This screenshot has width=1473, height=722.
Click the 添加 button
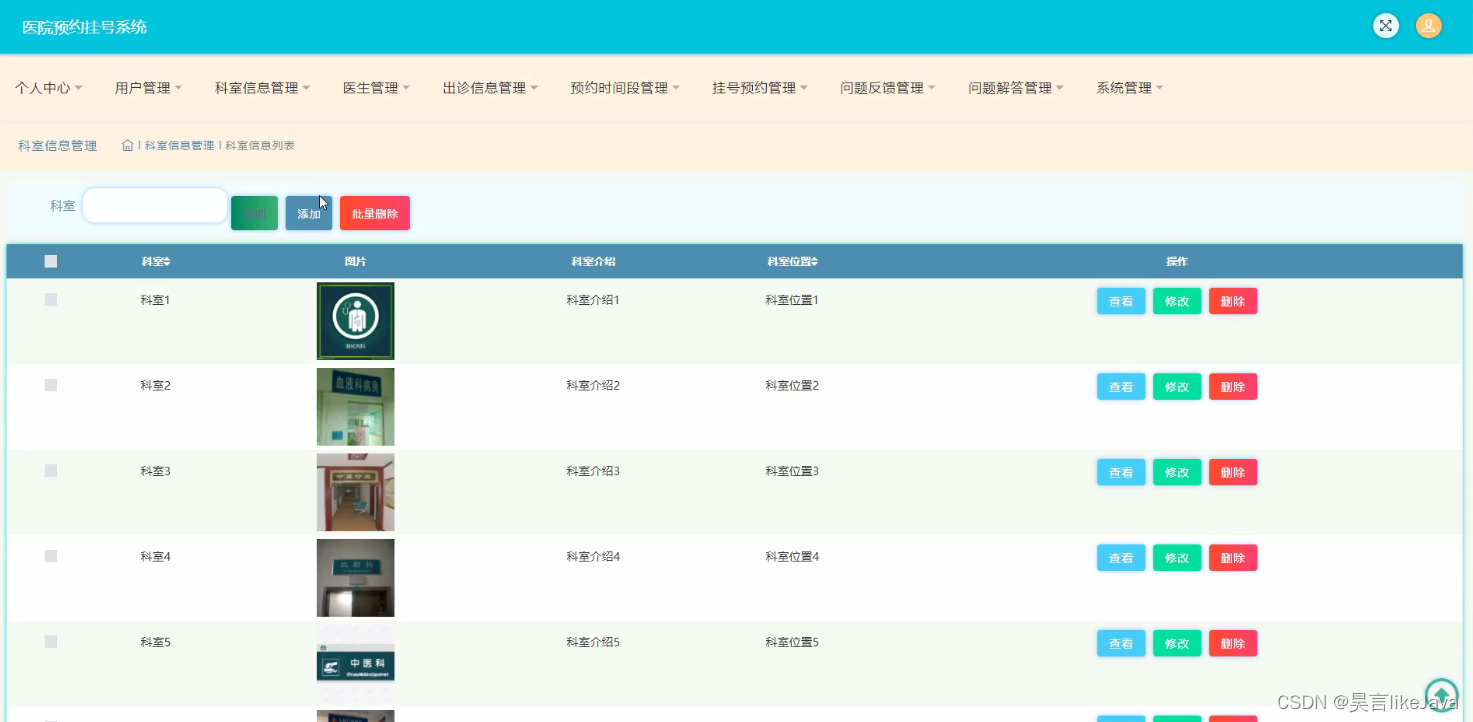pos(309,213)
